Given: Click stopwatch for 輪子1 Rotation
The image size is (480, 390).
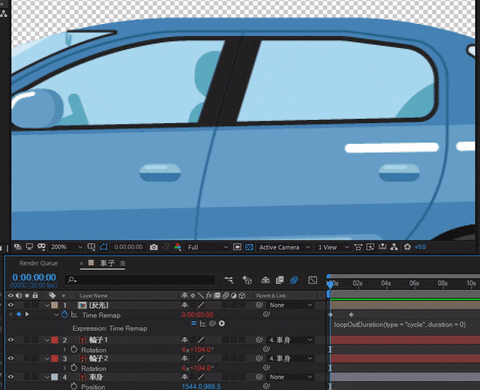Looking at the screenshot, I should [x=74, y=349].
